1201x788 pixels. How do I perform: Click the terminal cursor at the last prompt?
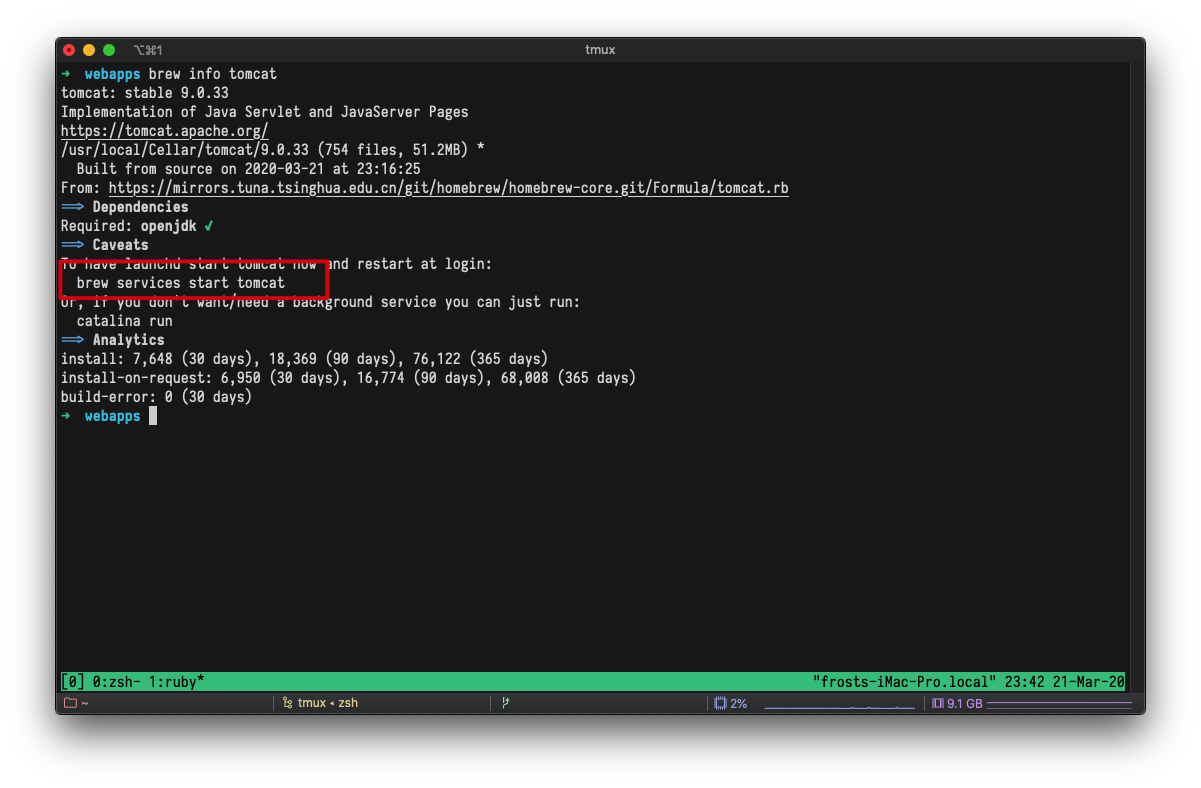click(x=153, y=416)
